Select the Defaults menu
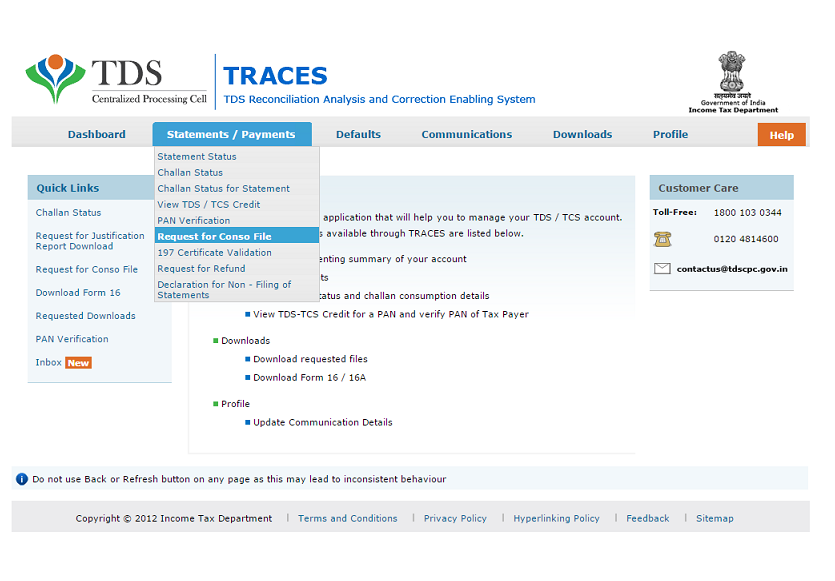 point(358,133)
